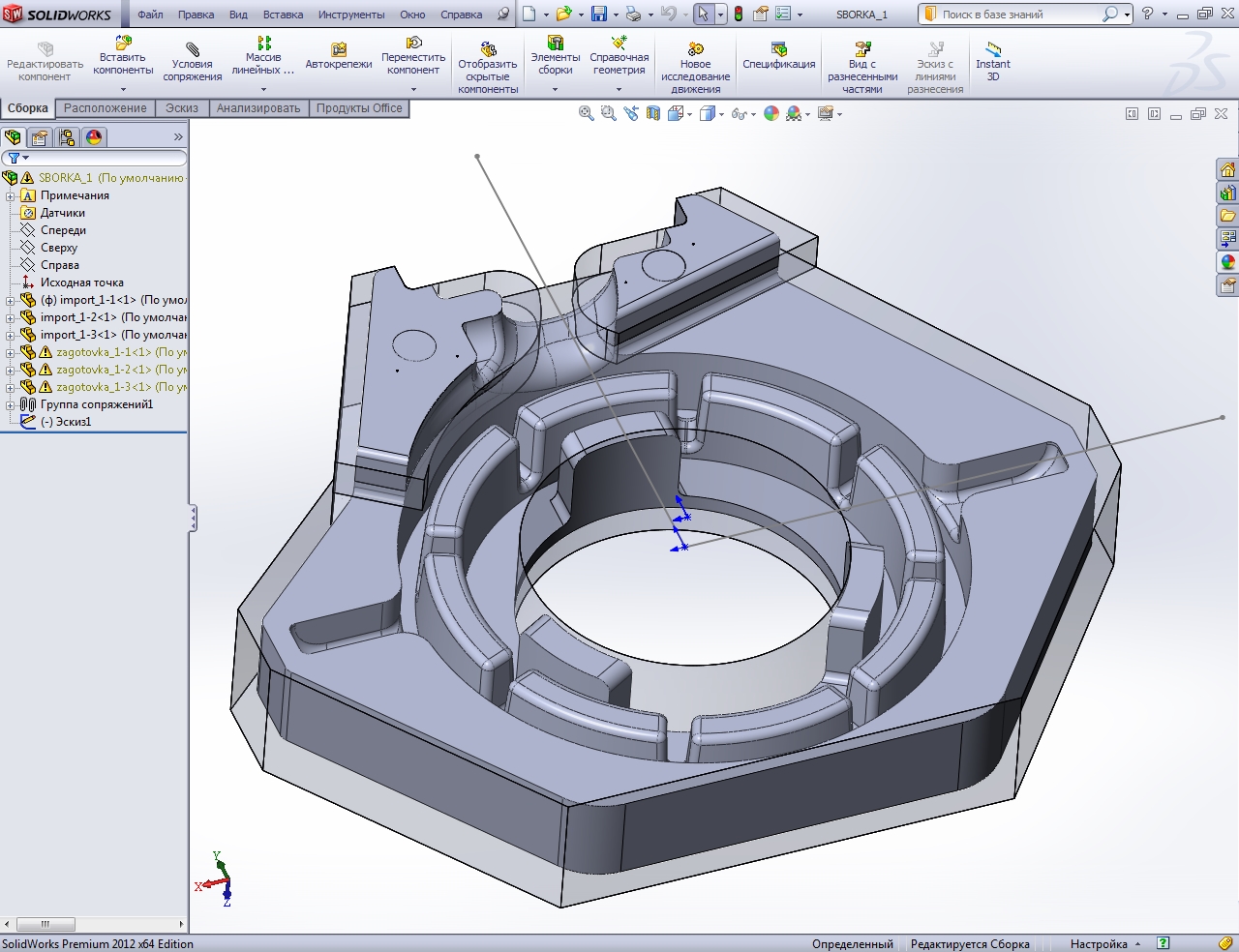1239x952 pixels.
Task: Start a New Motion Study (Новое исследование движения)
Action: click(x=695, y=50)
